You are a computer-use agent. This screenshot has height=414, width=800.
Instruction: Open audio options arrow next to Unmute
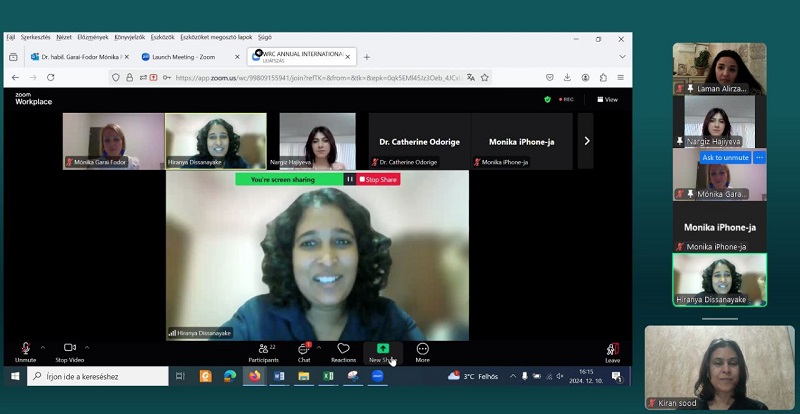coord(42,348)
